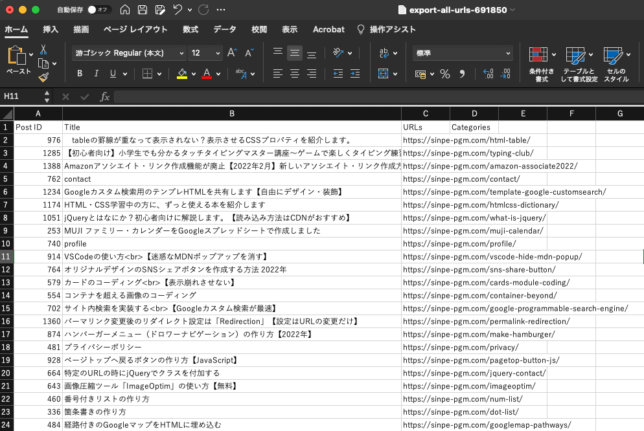Click the Format Painter brush icon
This screenshot has height=431, width=644.
coord(44,77)
